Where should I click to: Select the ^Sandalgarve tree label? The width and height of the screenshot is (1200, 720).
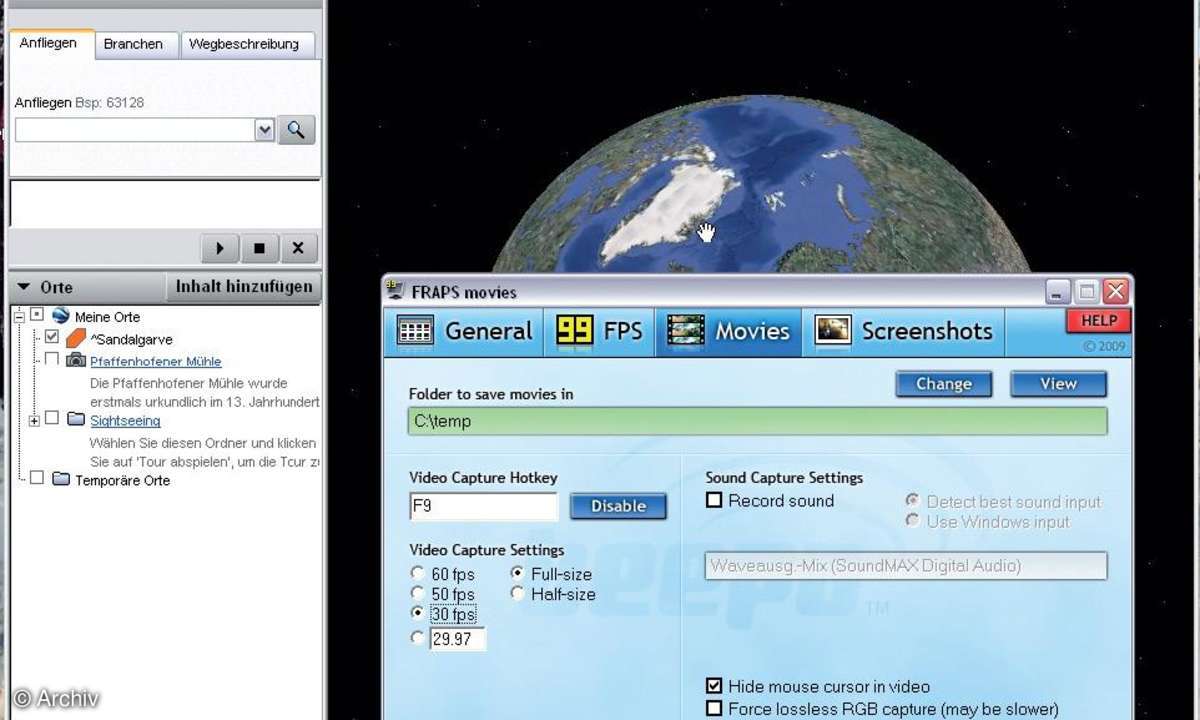131,340
